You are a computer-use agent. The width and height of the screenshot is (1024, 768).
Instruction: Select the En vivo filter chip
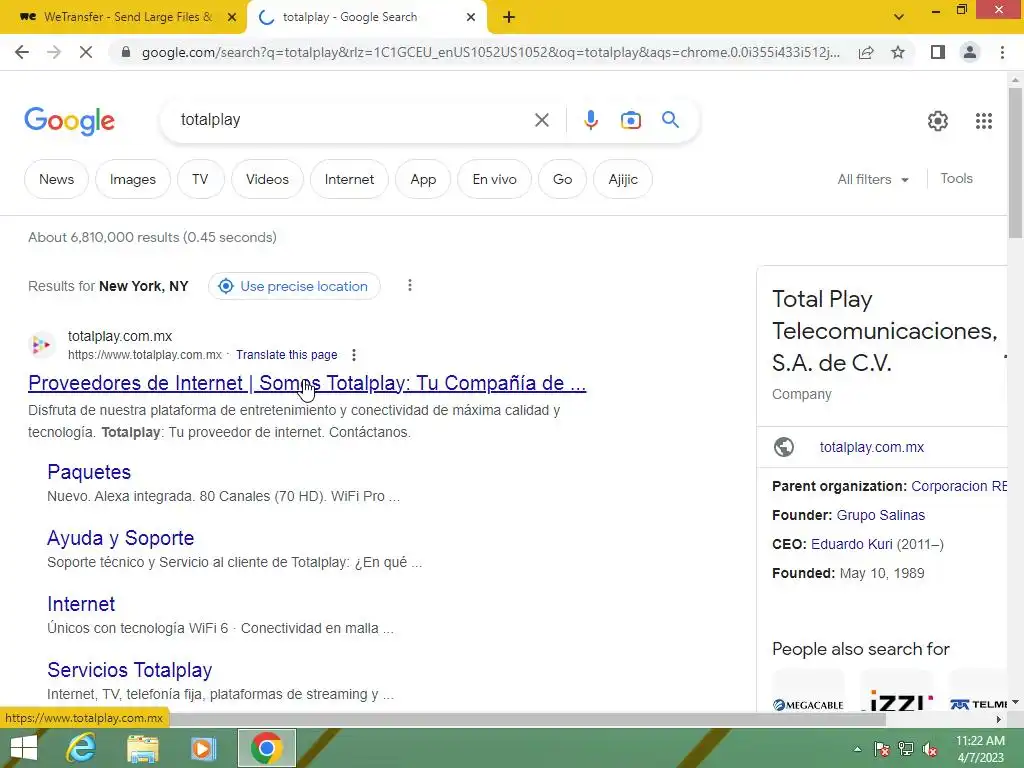pos(494,179)
